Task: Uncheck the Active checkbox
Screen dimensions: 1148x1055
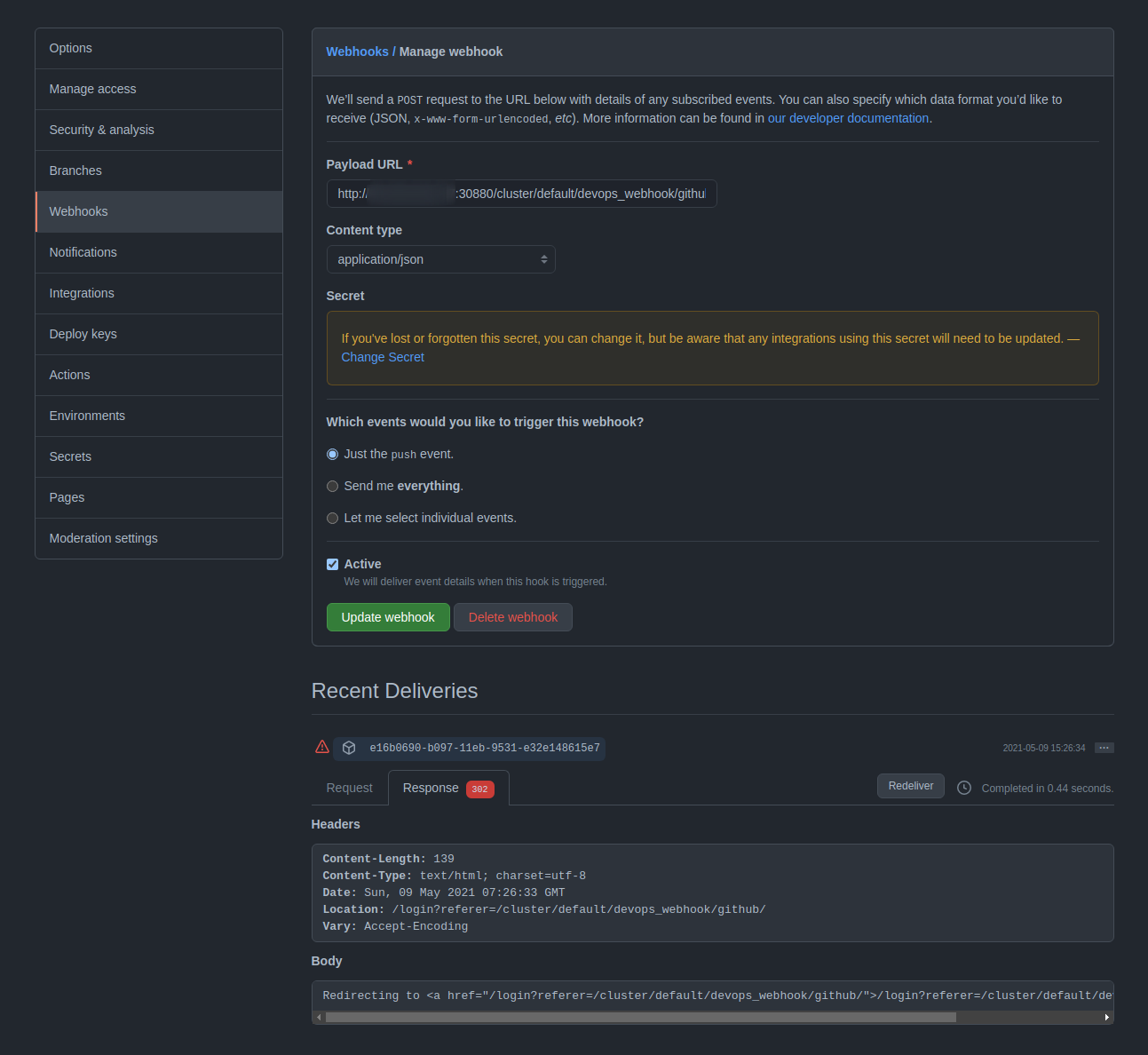Action: pos(332,564)
